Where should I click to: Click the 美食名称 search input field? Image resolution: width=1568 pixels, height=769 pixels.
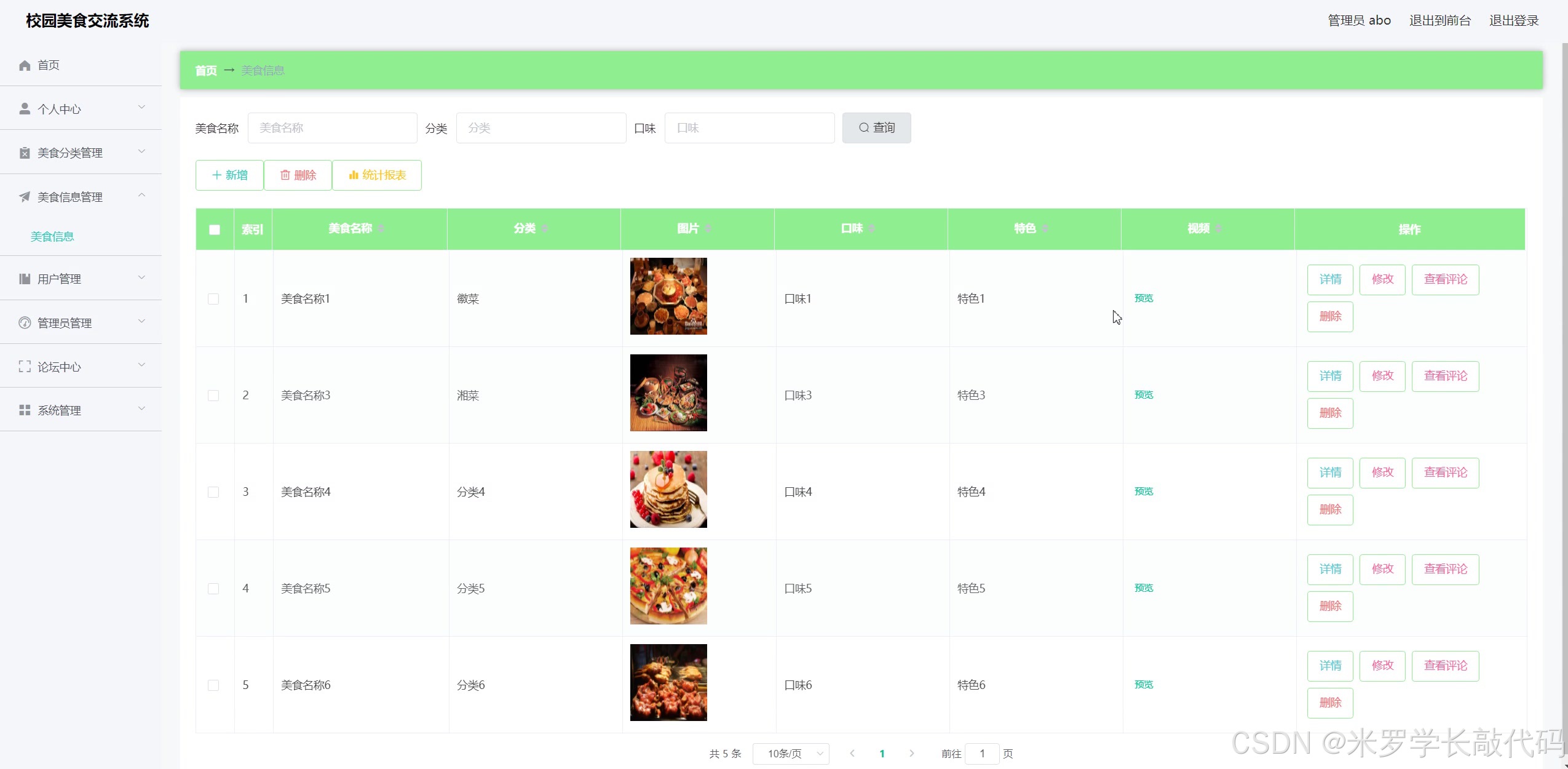coord(332,128)
